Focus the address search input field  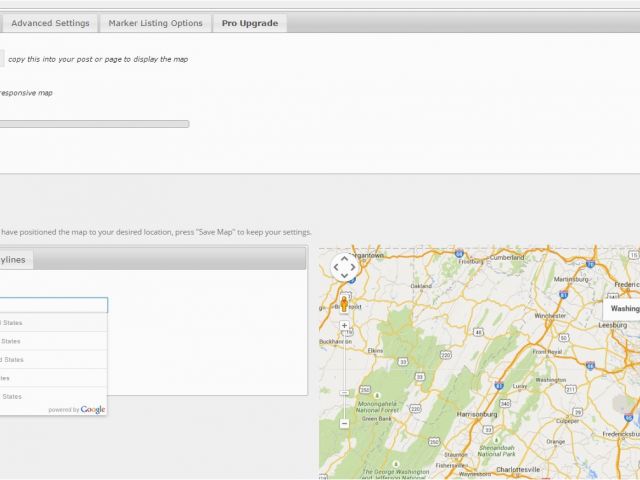point(53,305)
